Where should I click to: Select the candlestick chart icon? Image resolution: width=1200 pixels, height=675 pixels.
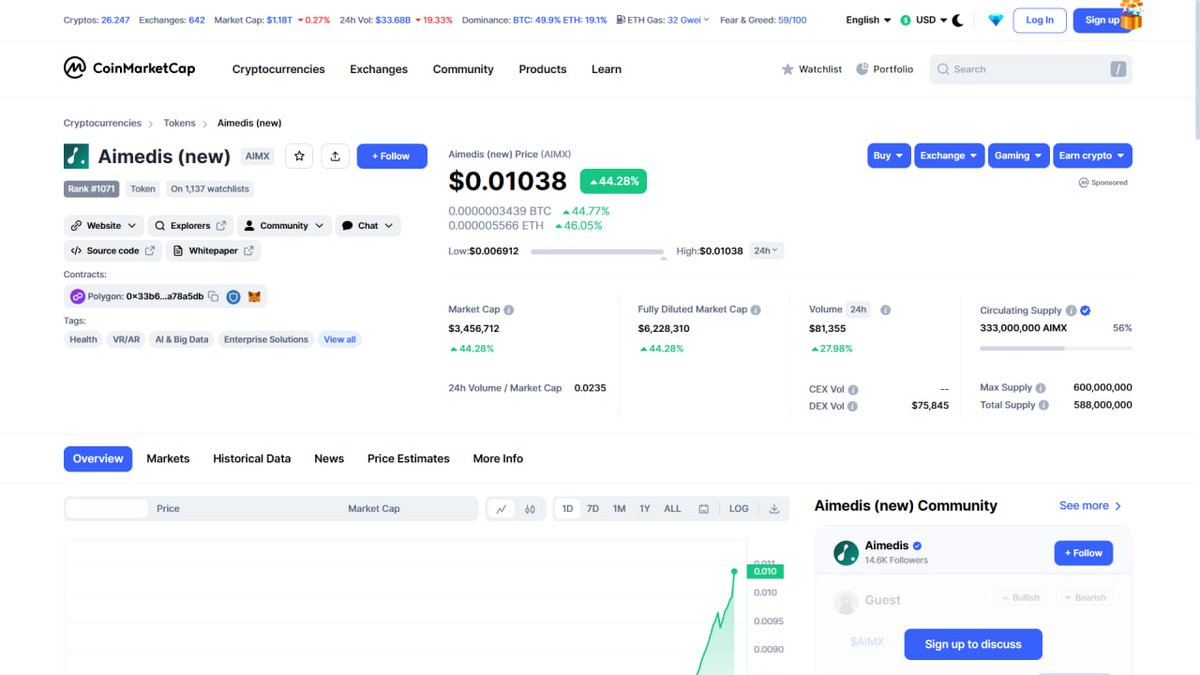click(x=530, y=509)
